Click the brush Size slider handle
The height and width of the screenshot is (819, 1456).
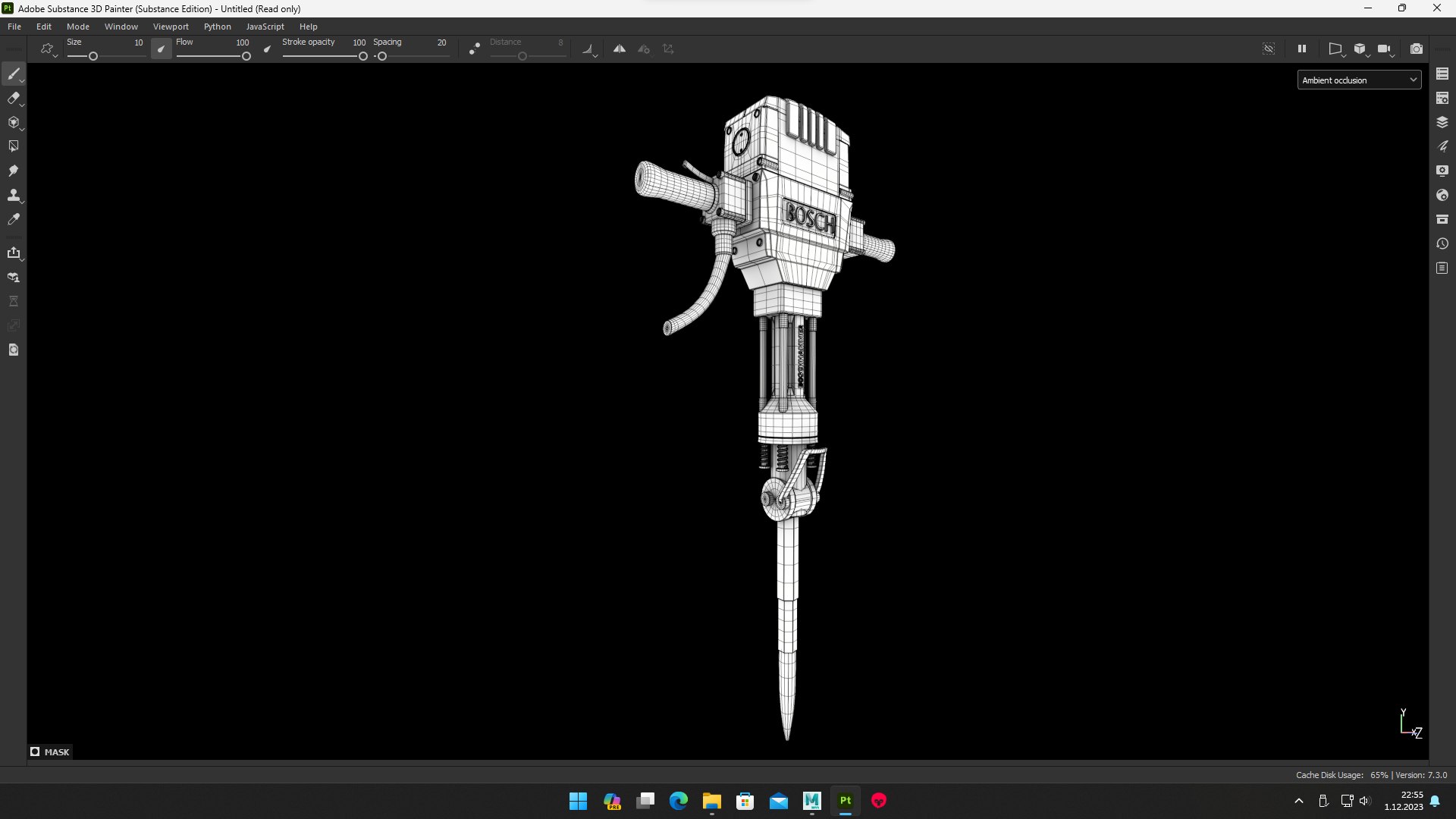93,56
